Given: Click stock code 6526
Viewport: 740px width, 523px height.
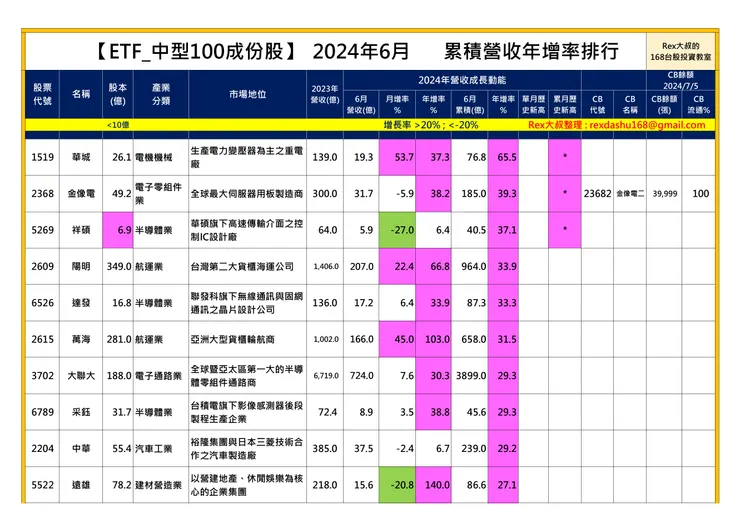Looking at the screenshot, I should (x=42, y=303).
